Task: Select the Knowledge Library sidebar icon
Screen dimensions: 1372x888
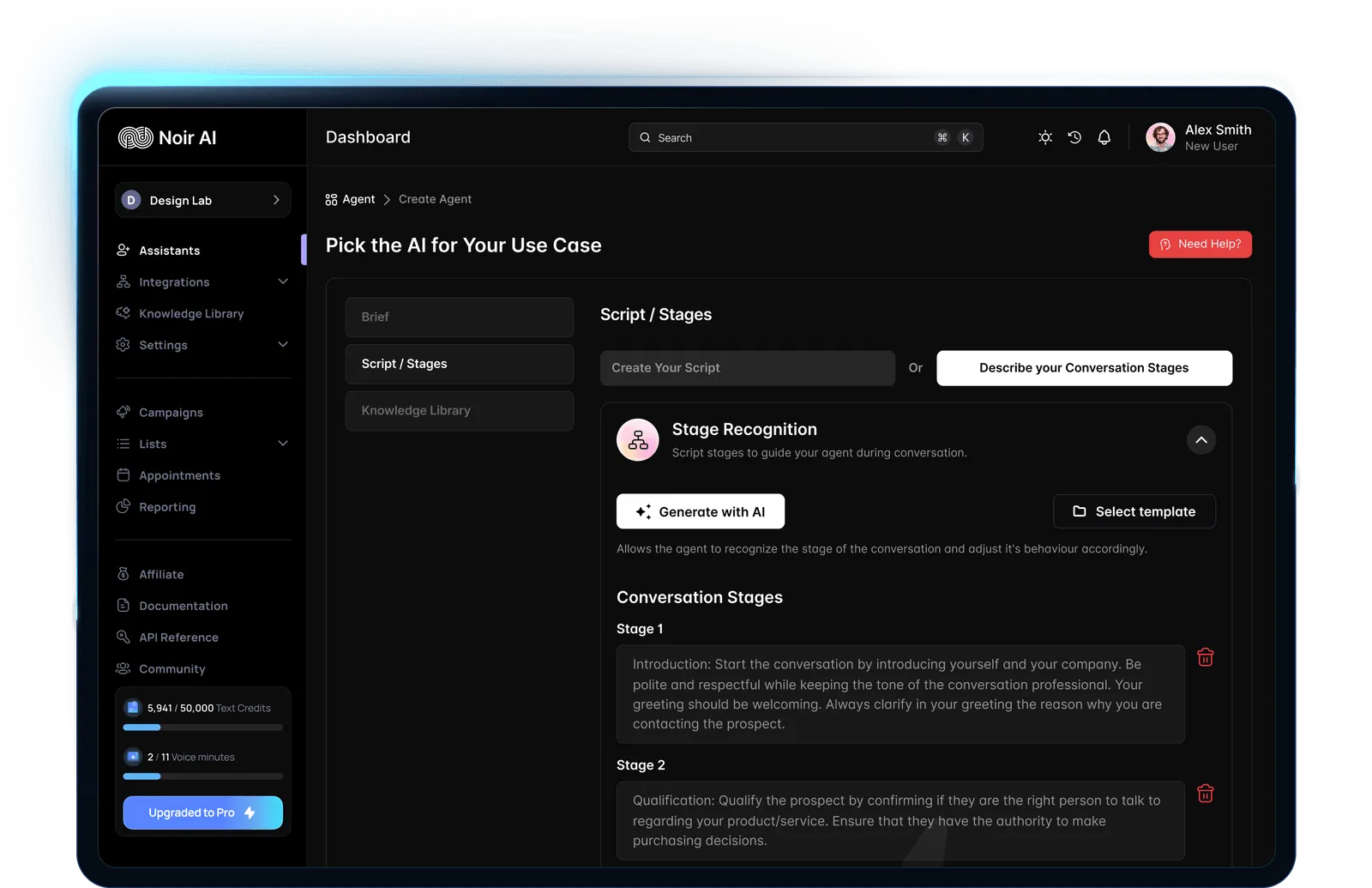Action: pyautogui.click(x=123, y=313)
